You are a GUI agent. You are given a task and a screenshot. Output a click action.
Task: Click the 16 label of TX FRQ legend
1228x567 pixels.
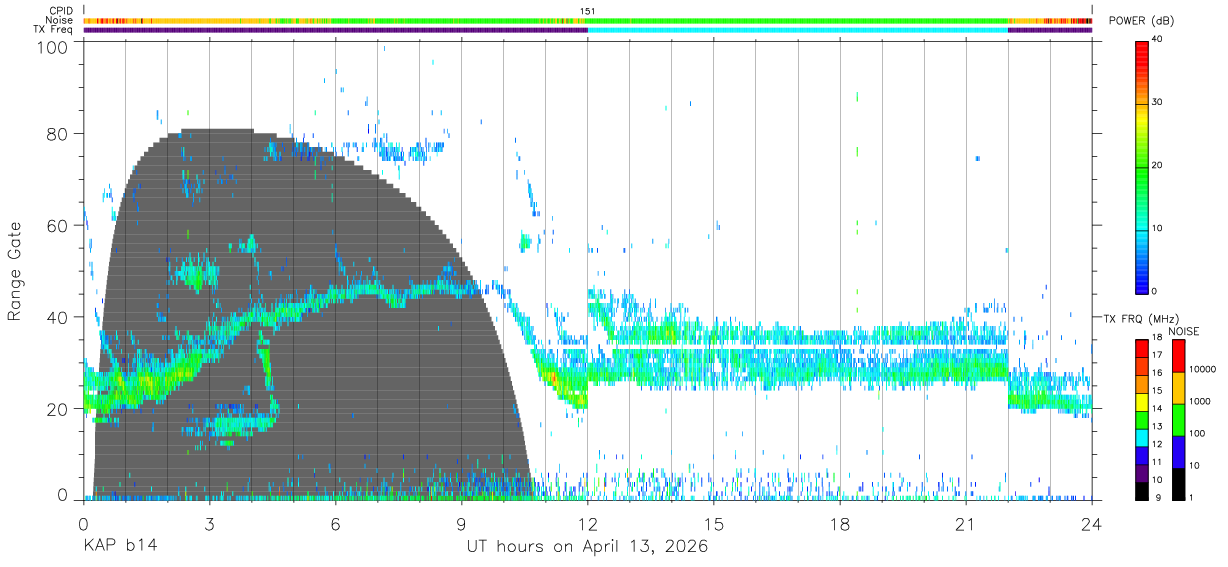(1158, 373)
